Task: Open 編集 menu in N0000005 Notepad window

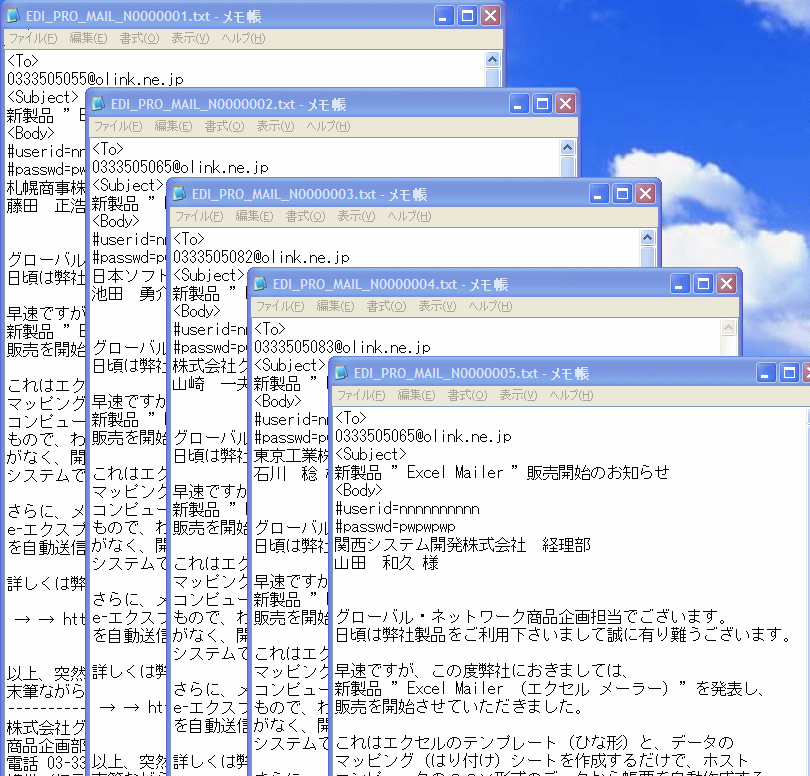Action: tap(416, 395)
